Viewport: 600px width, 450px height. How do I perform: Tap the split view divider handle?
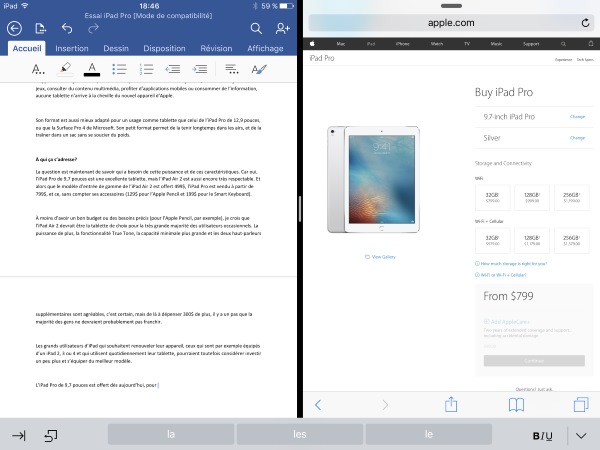pos(300,209)
